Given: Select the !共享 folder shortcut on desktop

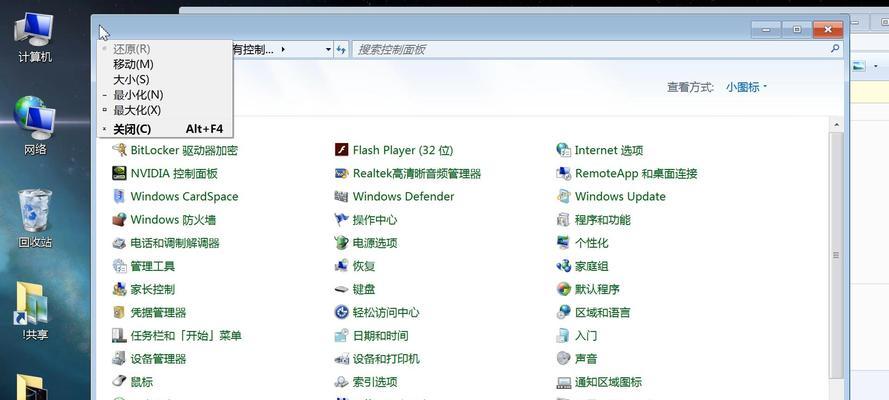Looking at the screenshot, I should (35, 311).
